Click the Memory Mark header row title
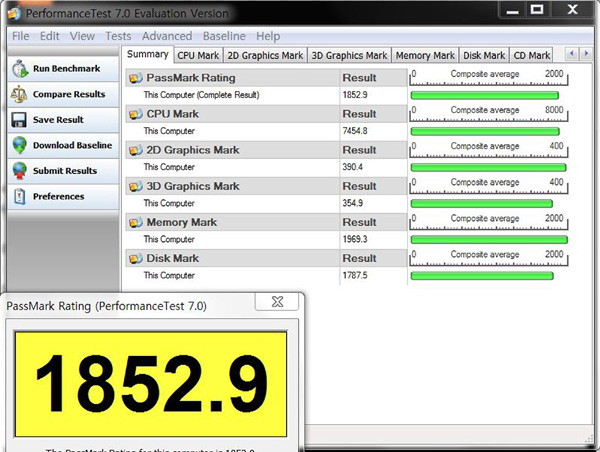Image resolution: width=600 pixels, height=452 pixels. 181,222
